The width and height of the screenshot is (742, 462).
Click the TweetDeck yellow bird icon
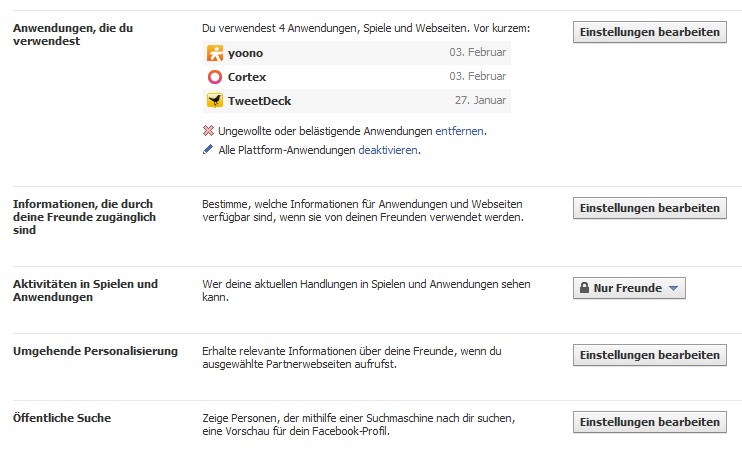pos(214,100)
